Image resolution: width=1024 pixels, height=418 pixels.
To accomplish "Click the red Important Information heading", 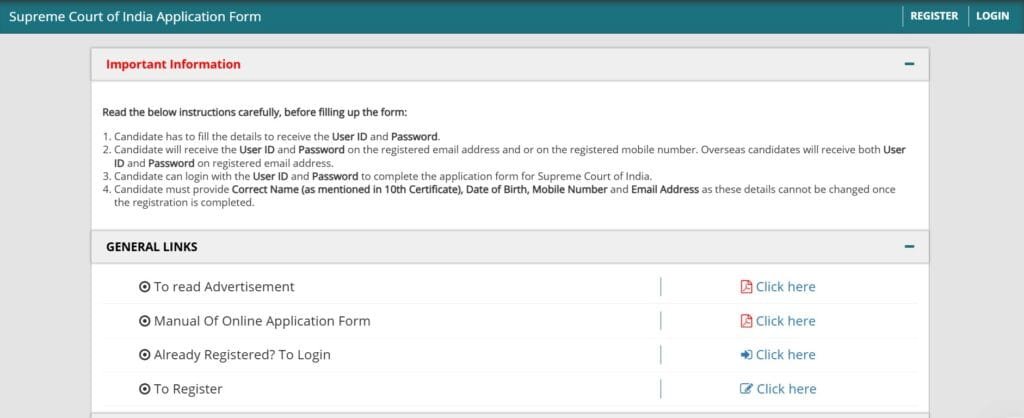I will [173, 64].
